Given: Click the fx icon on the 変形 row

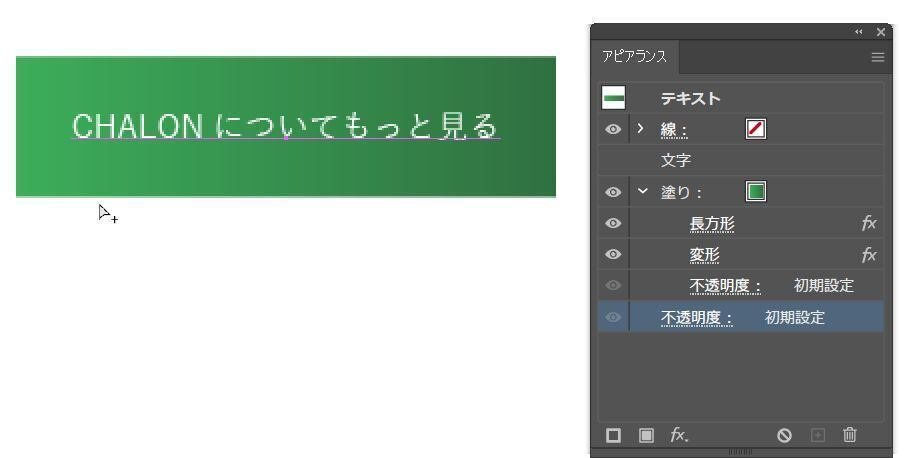Looking at the screenshot, I should pyautogui.click(x=869, y=254).
